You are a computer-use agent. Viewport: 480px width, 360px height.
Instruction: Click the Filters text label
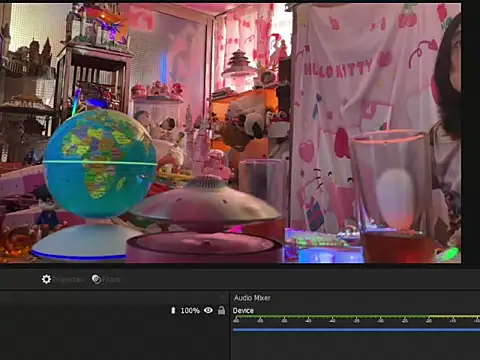(111, 279)
